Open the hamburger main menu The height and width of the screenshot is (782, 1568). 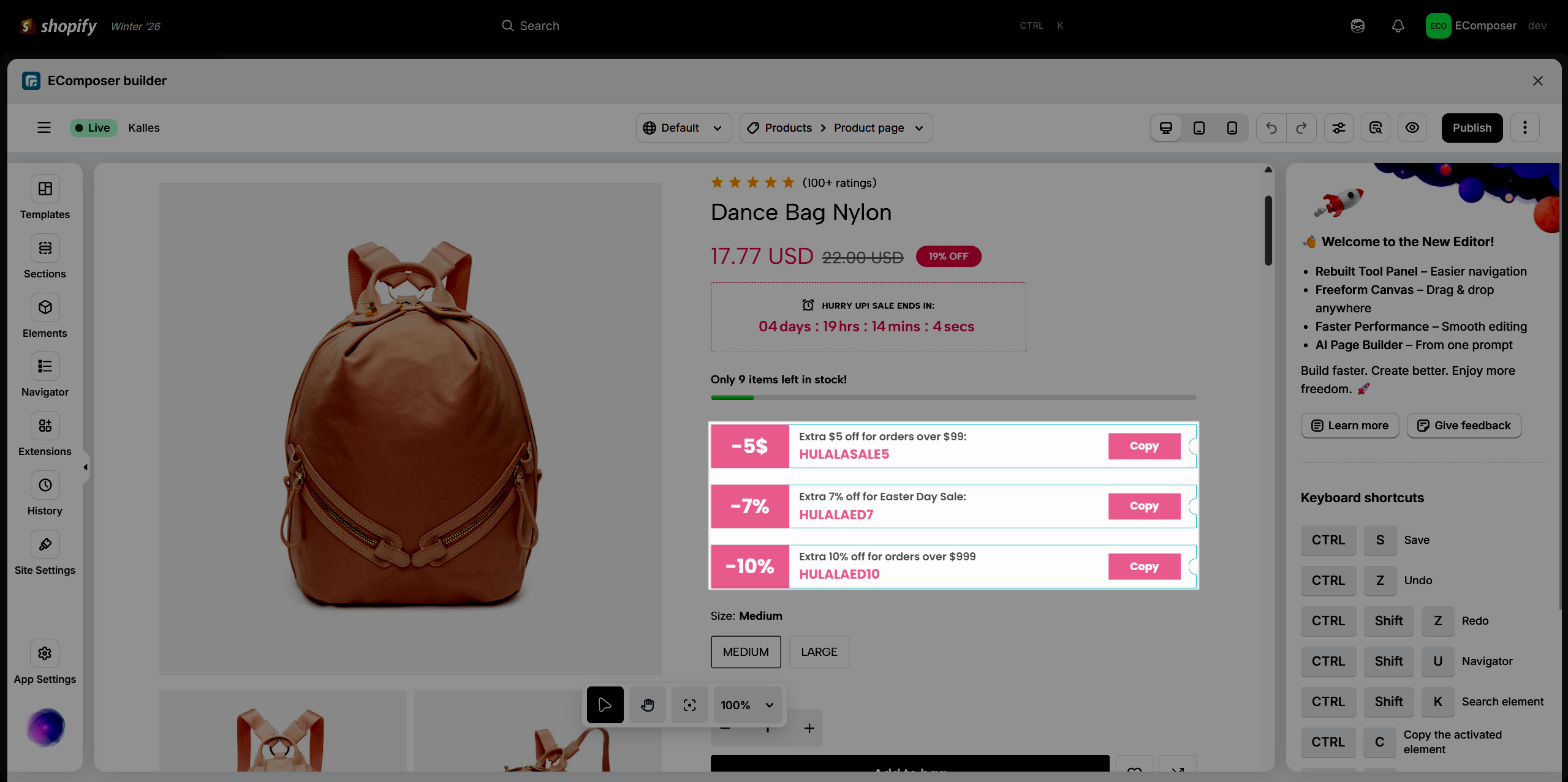click(44, 128)
